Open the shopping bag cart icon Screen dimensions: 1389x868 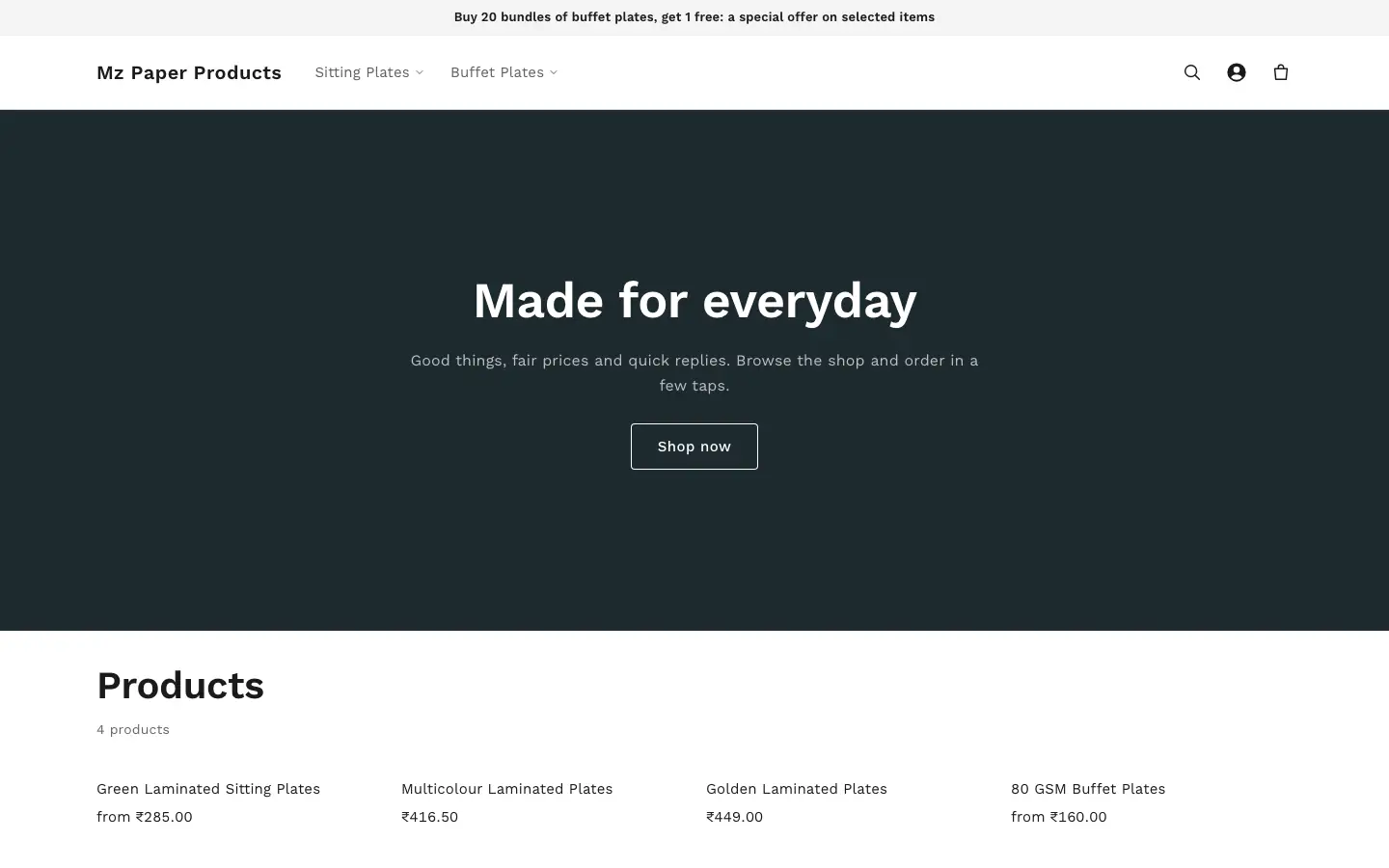[x=1281, y=72]
